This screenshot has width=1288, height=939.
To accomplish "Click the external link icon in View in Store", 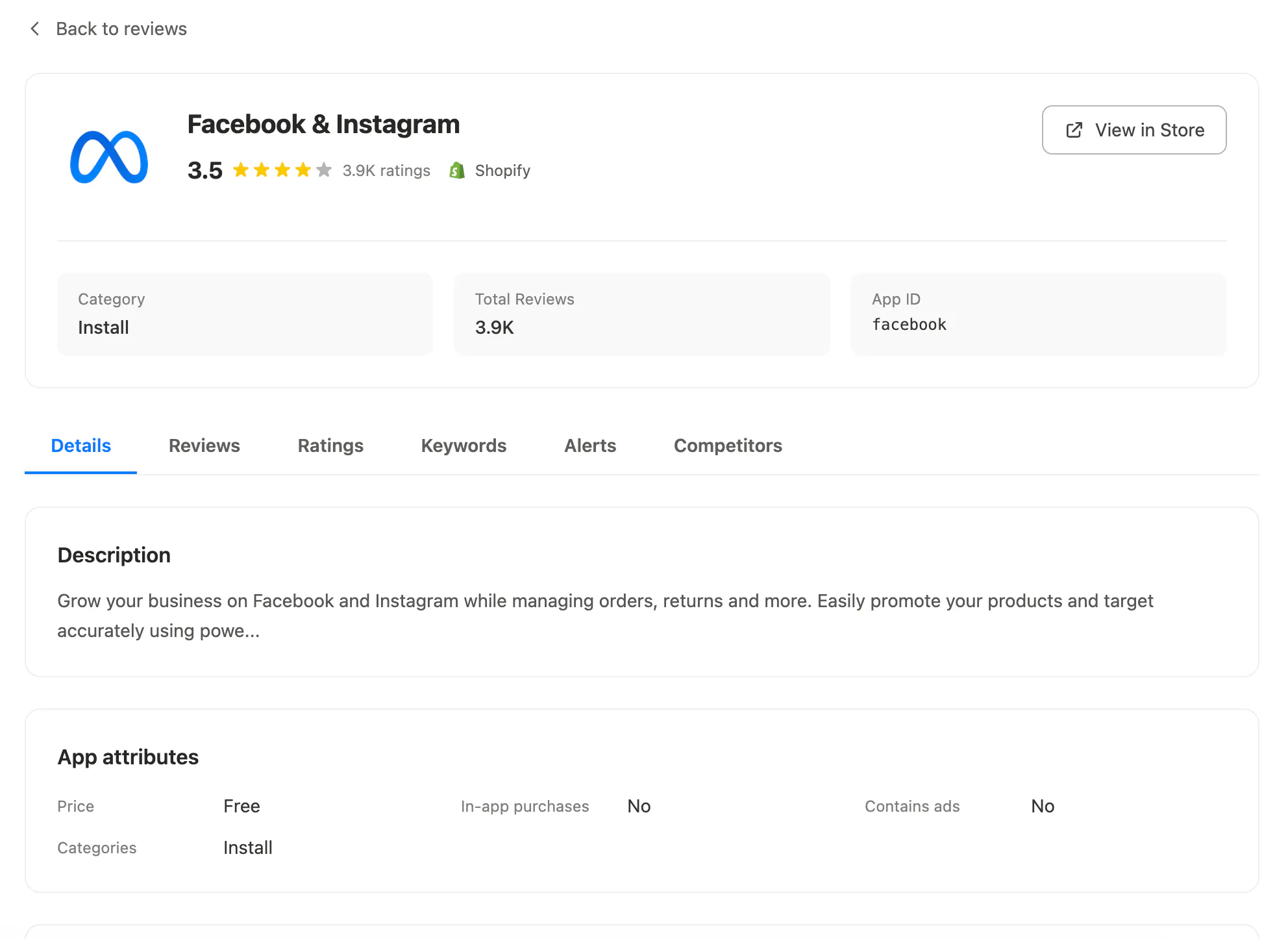I will [x=1074, y=130].
